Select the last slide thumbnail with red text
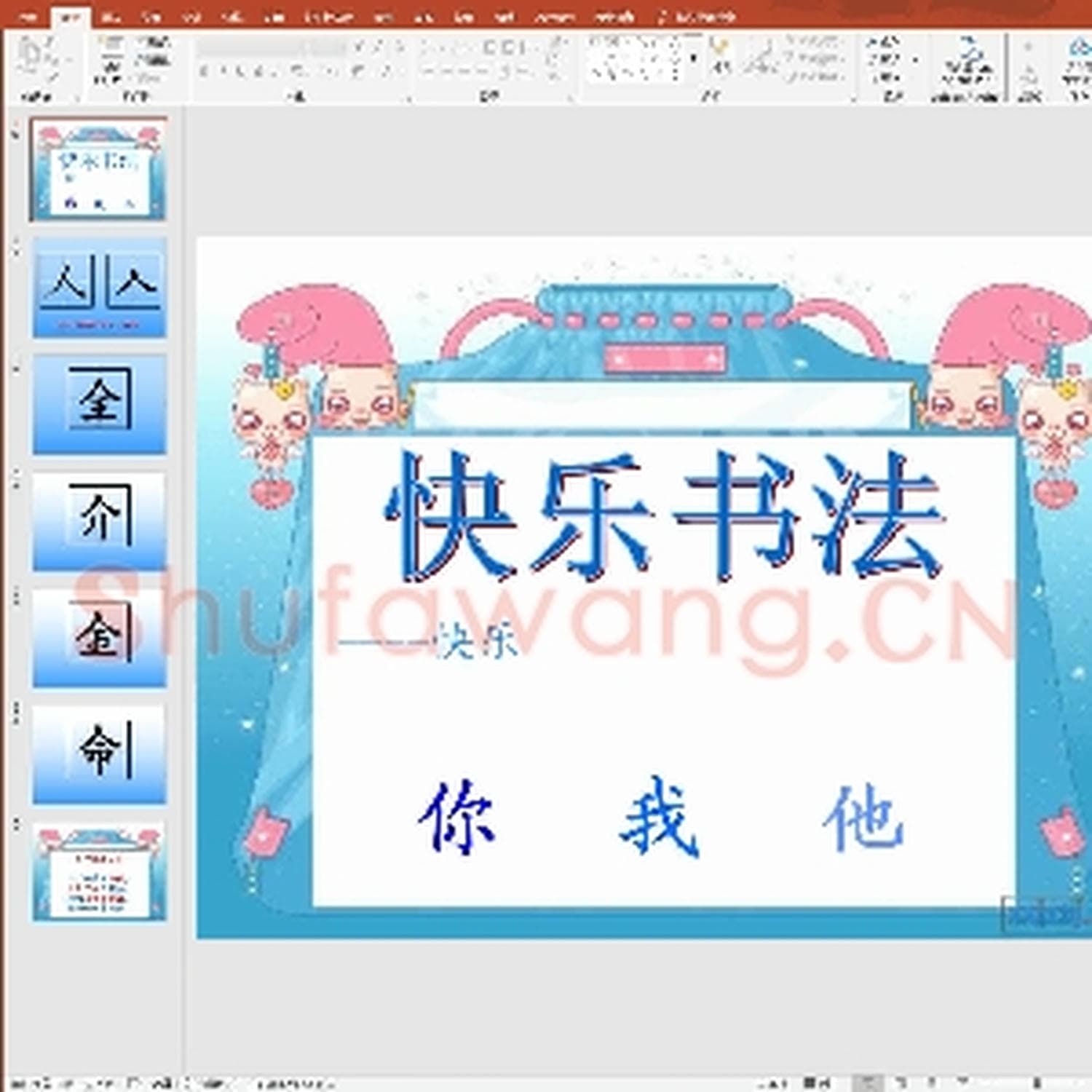 99,872
